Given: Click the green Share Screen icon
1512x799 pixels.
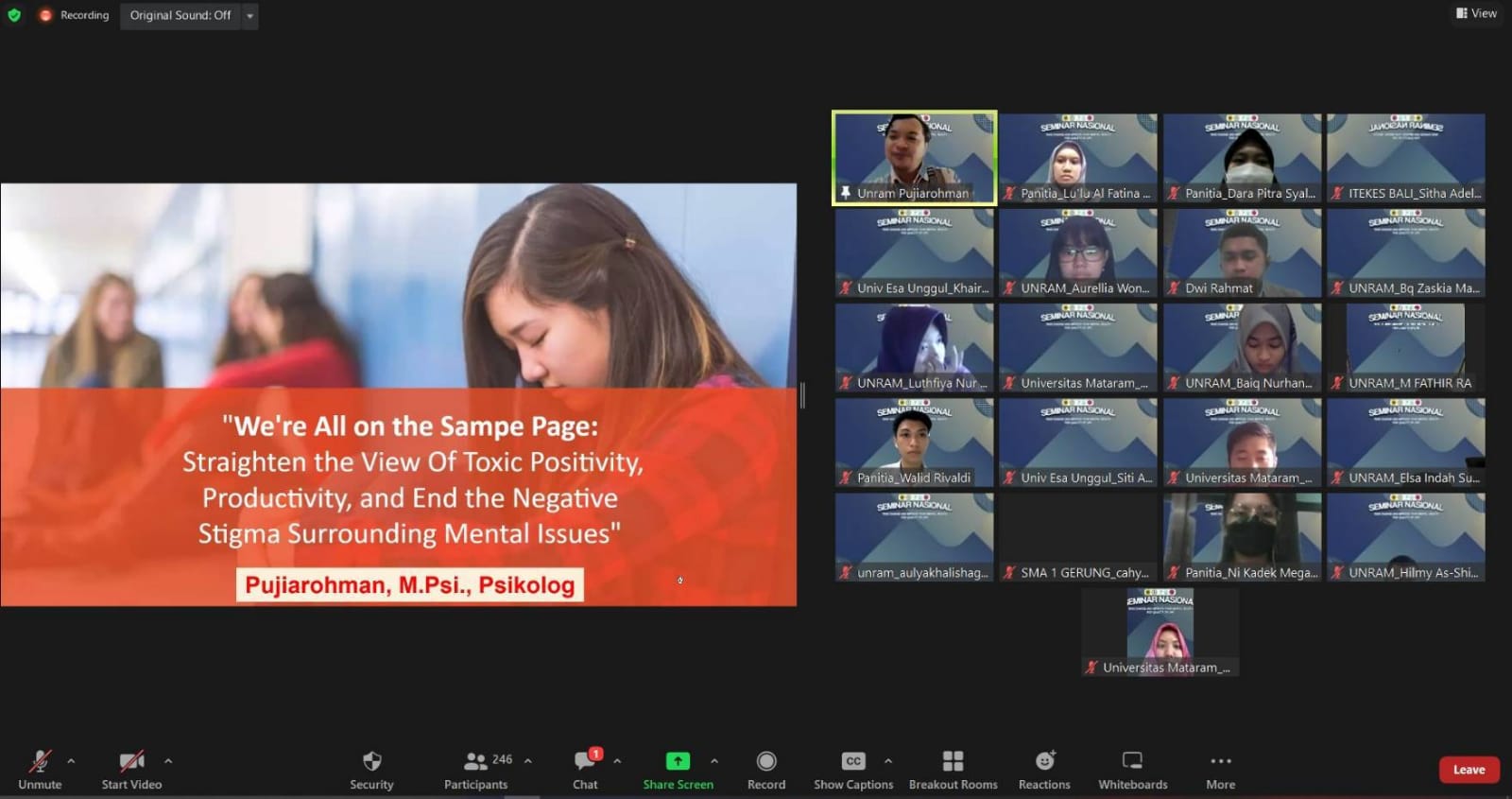Looking at the screenshot, I should (x=678, y=761).
